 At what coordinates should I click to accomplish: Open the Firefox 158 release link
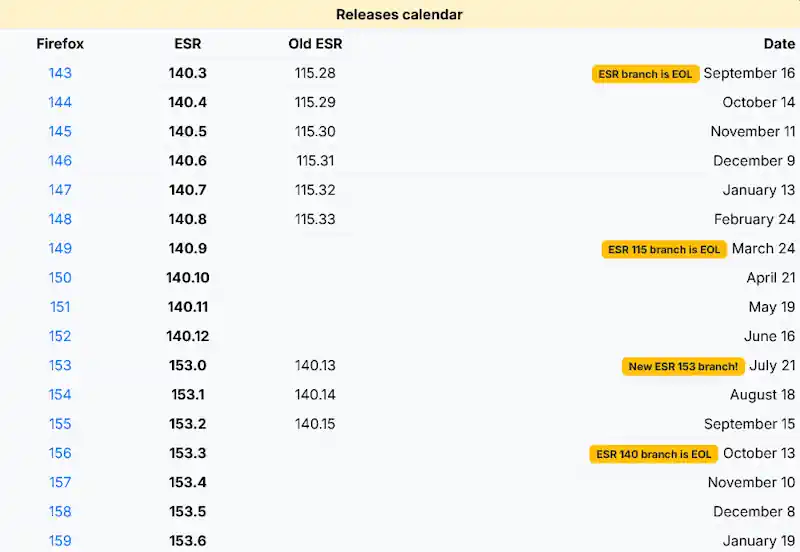(60, 512)
